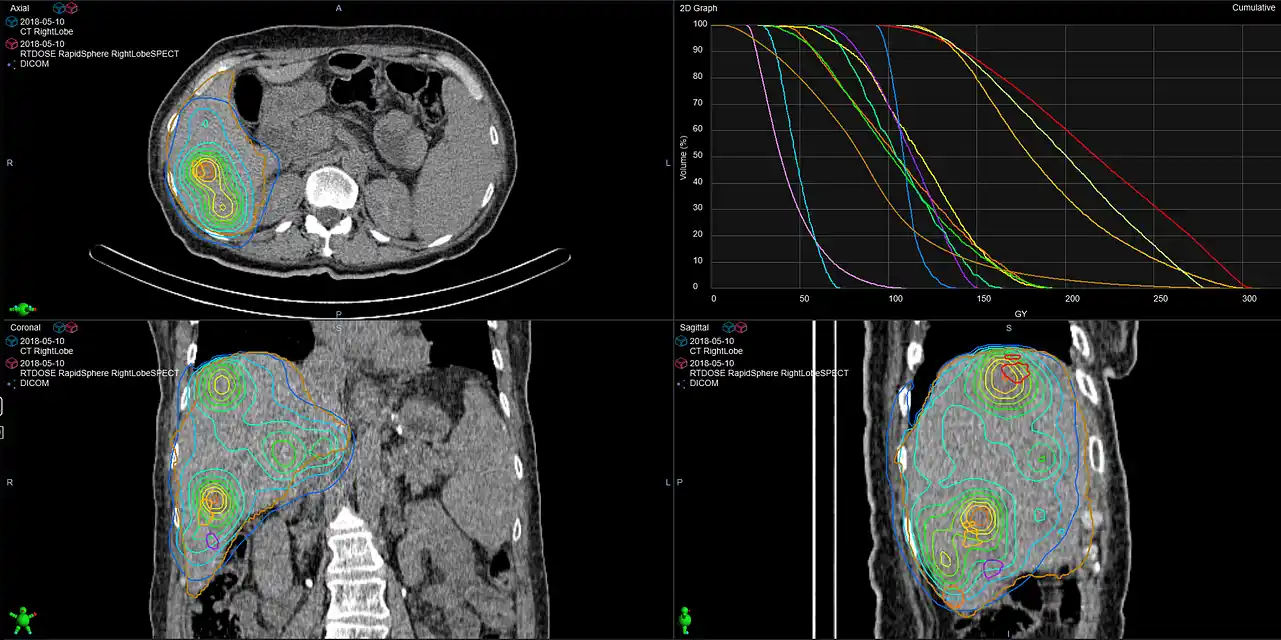Image resolution: width=1281 pixels, height=640 pixels.
Task: Click the RTDOSE RapidSphere RightLobeSPECT text in the Axial view
Action: (99, 54)
